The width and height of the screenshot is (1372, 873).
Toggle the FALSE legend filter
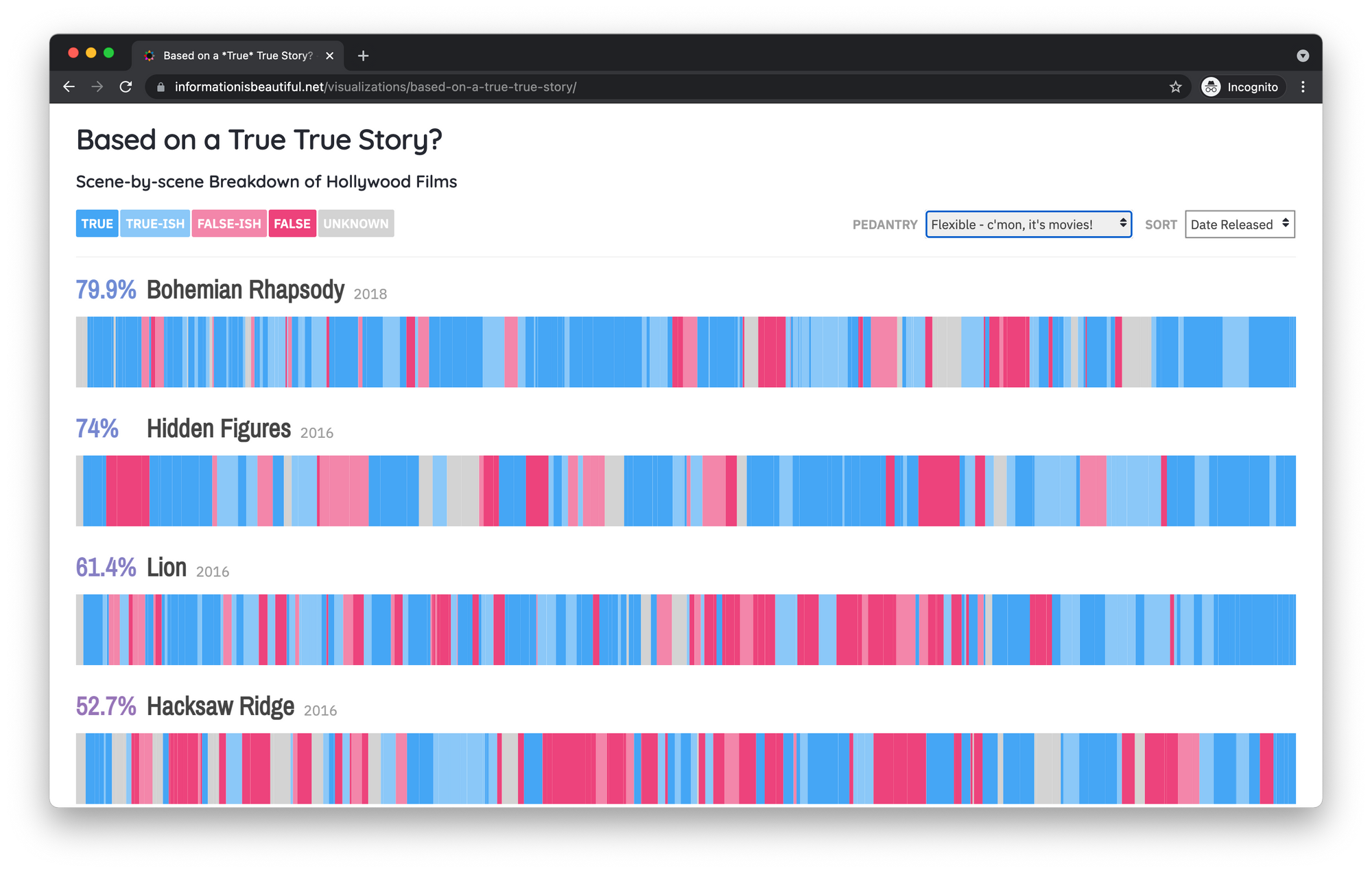point(292,224)
